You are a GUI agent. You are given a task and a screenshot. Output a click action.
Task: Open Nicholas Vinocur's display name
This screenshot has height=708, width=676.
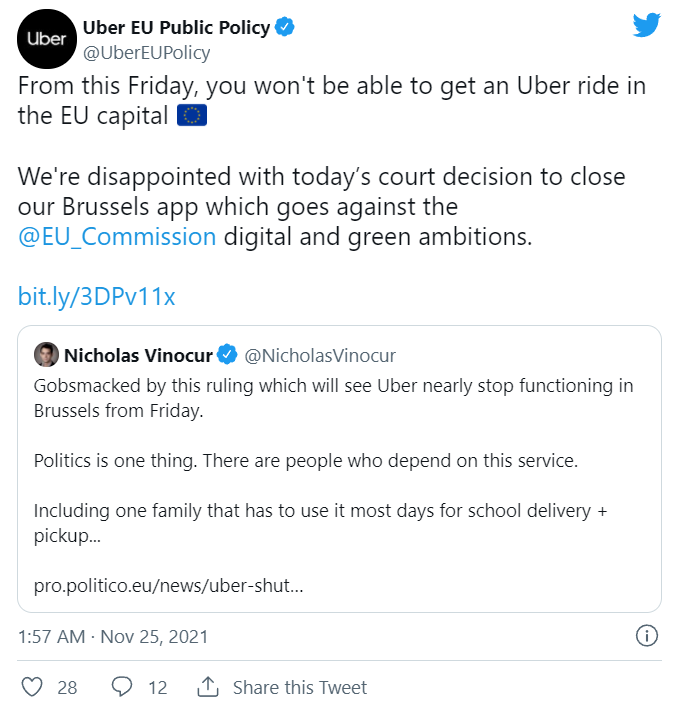139,354
